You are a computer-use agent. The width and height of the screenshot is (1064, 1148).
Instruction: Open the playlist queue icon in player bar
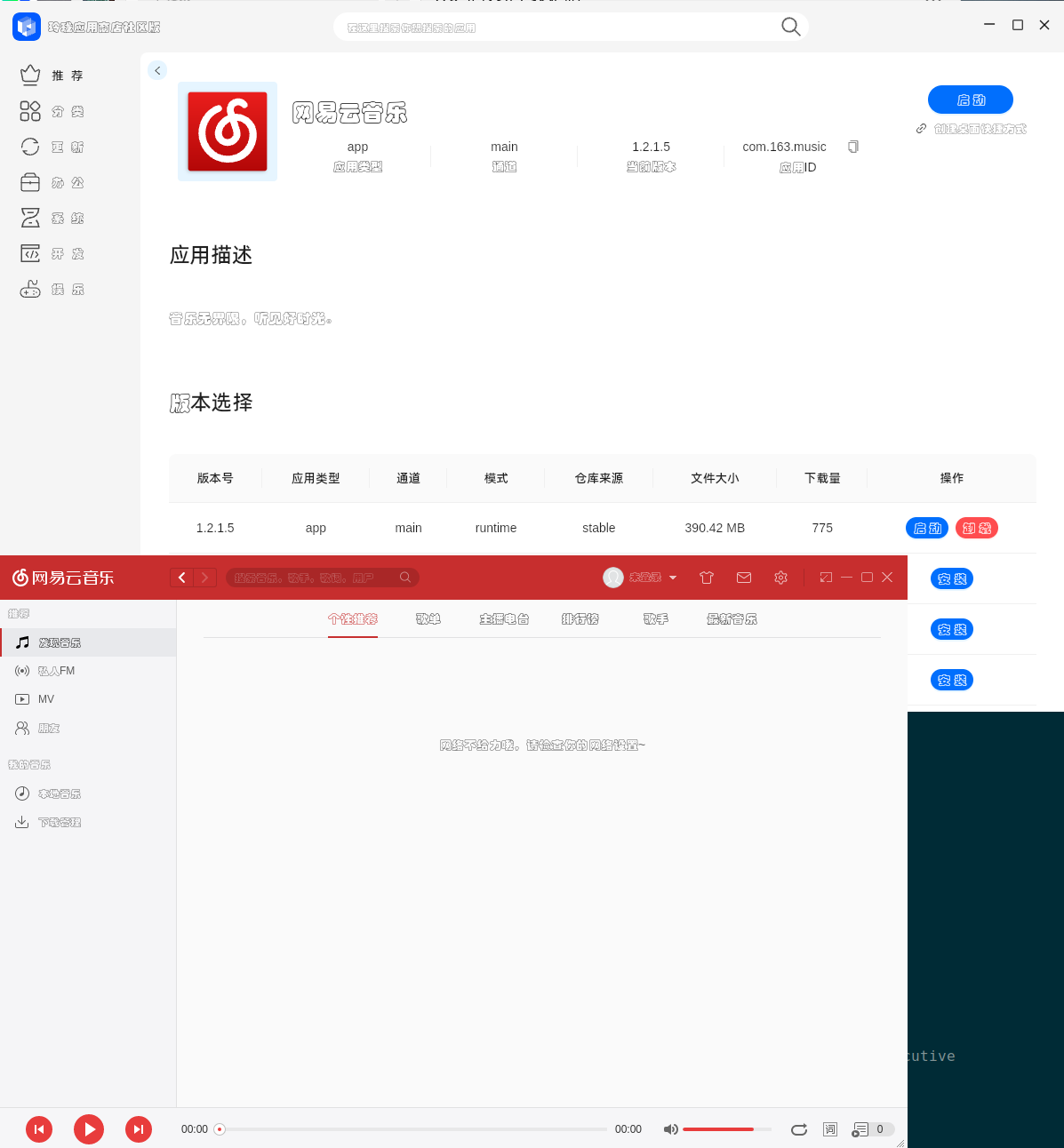(860, 1129)
